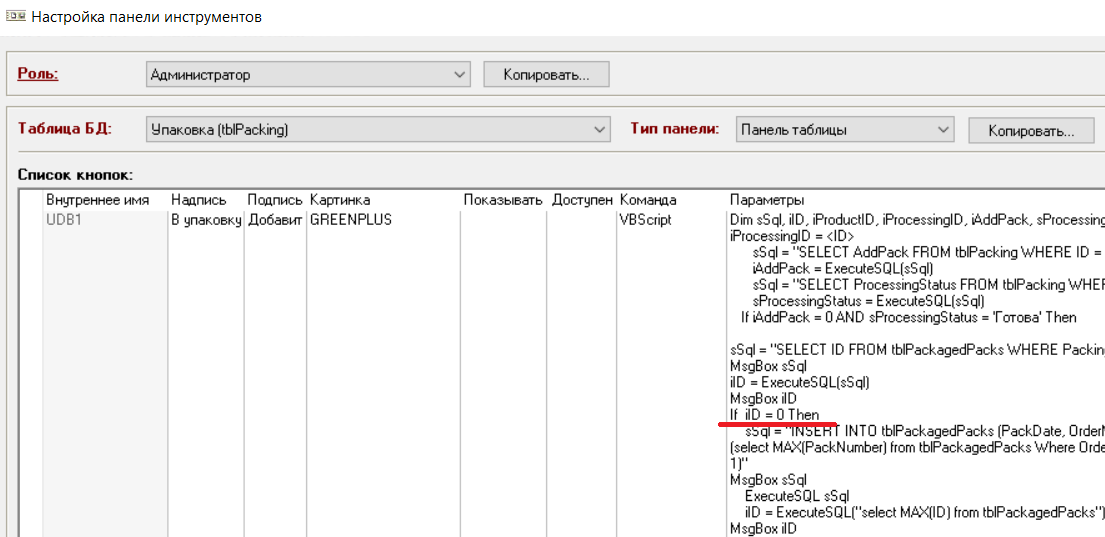Toggle the Доступен cell for UDB1
The height and width of the screenshot is (537, 1105).
[x=583, y=220]
